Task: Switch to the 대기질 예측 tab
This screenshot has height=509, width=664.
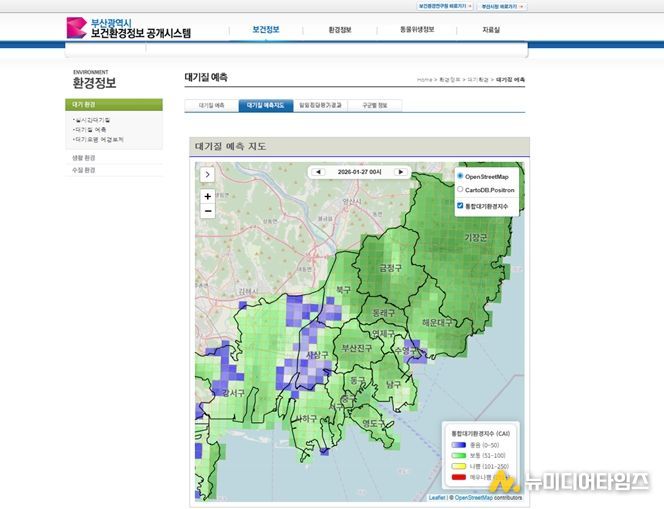Action: 211,104
